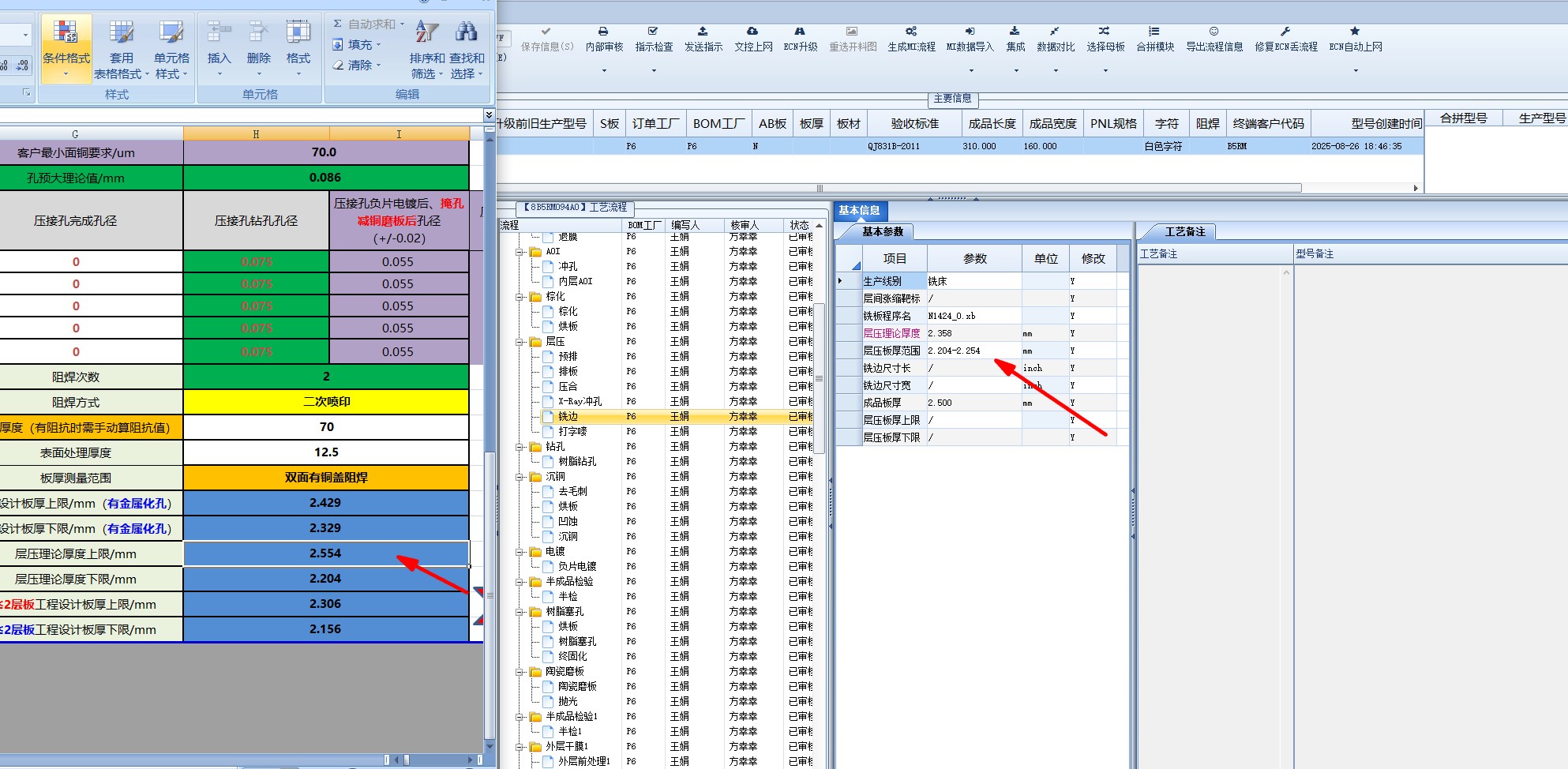Screen dimensions: 1568x769
Task: Click 选择母板 shuffle icon
Action: (x=1105, y=32)
